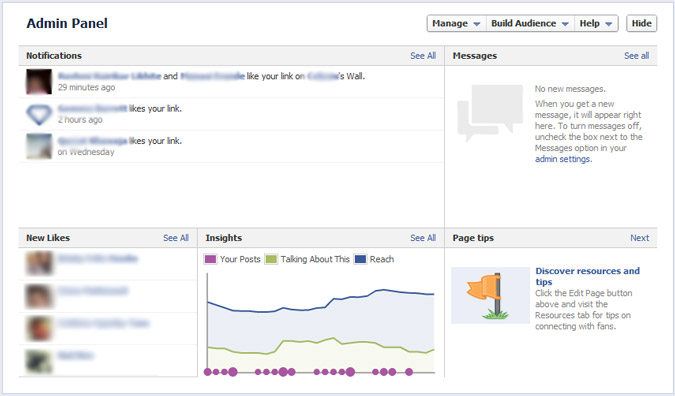See all New Likes

(176, 238)
